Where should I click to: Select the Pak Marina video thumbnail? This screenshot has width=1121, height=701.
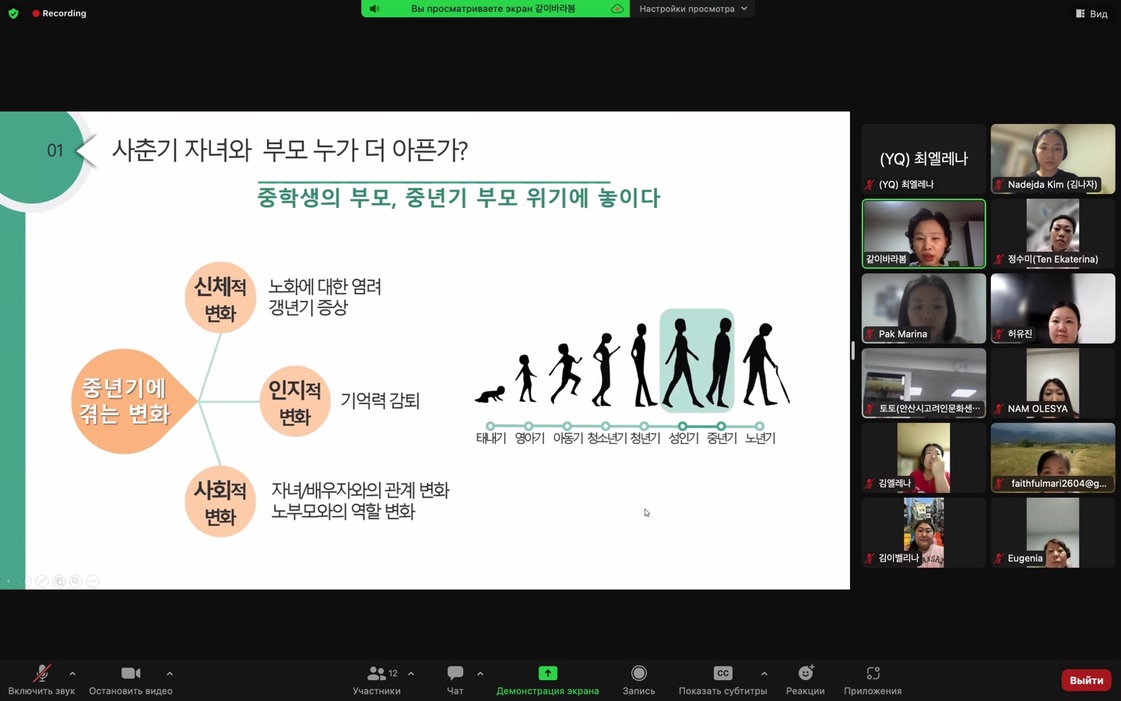(923, 308)
